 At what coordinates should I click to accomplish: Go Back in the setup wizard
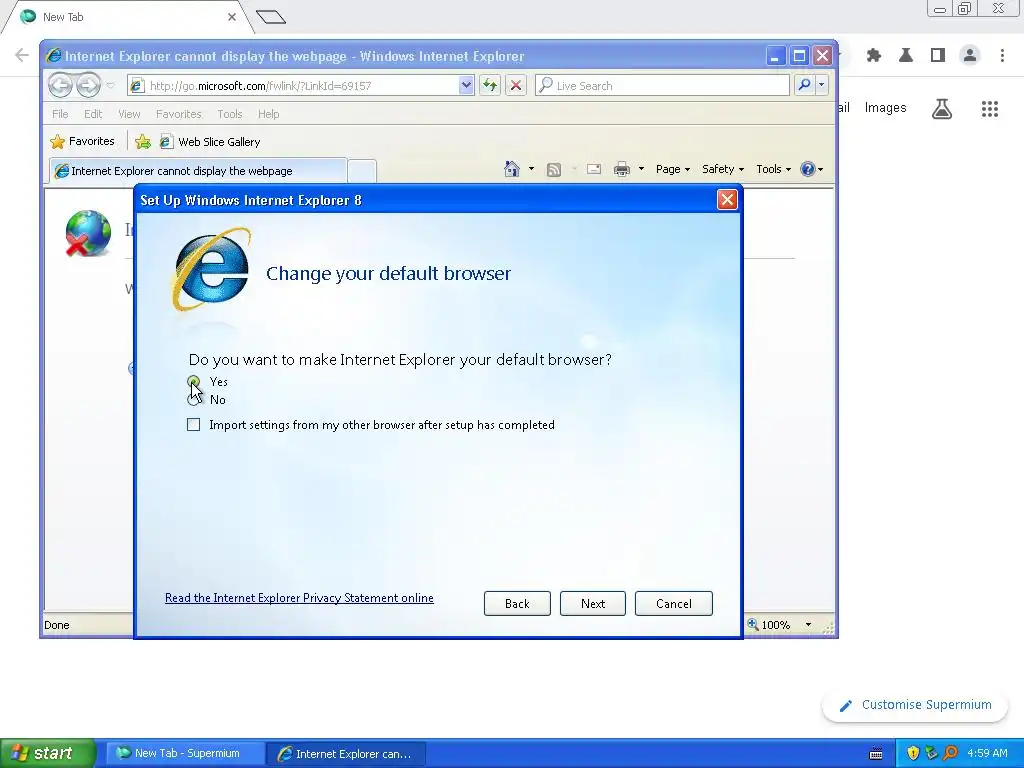(x=517, y=603)
